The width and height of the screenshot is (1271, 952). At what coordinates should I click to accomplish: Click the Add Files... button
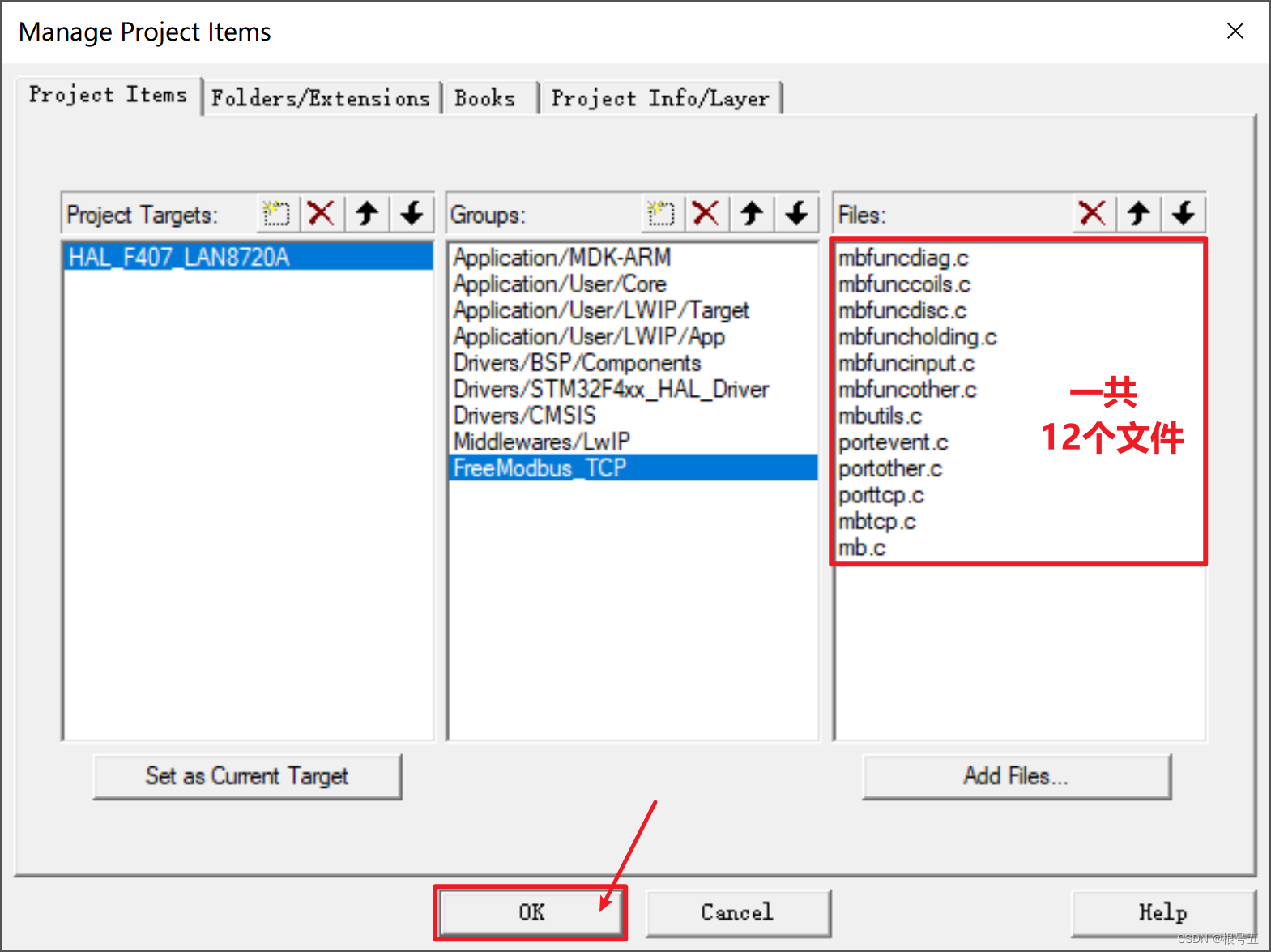(x=1017, y=776)
